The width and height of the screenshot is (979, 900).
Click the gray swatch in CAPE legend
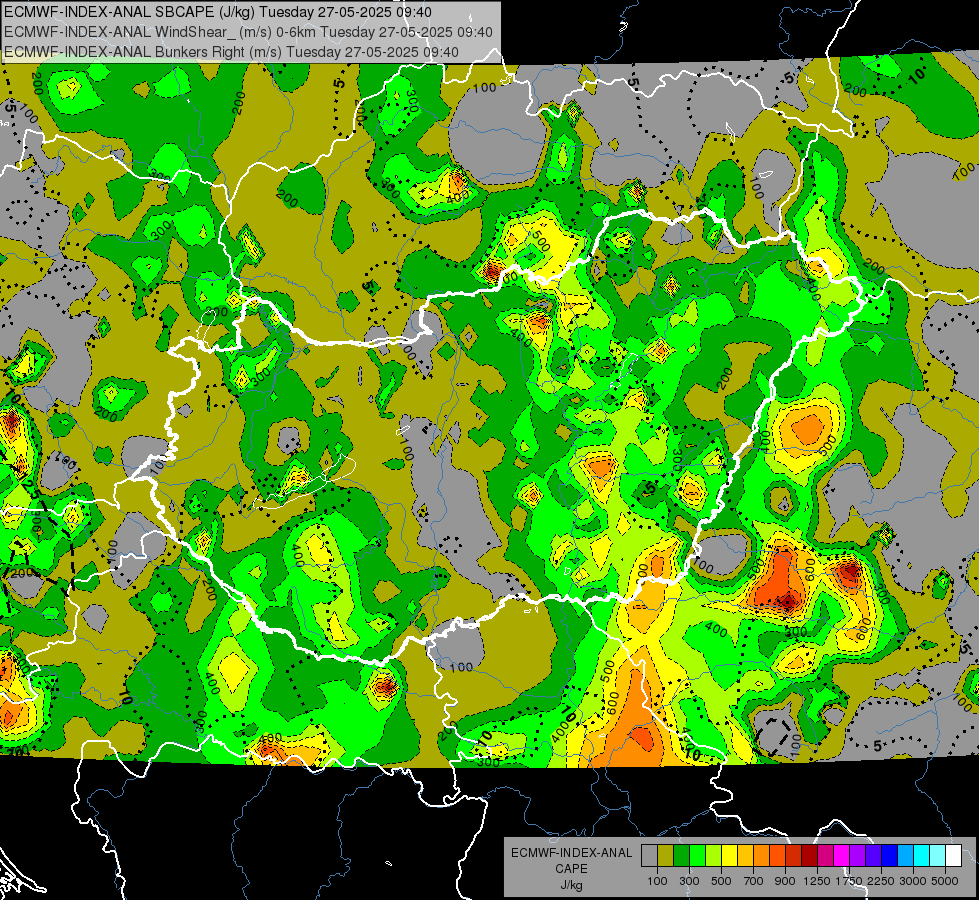pyautogui.click(x=649, y=855)
